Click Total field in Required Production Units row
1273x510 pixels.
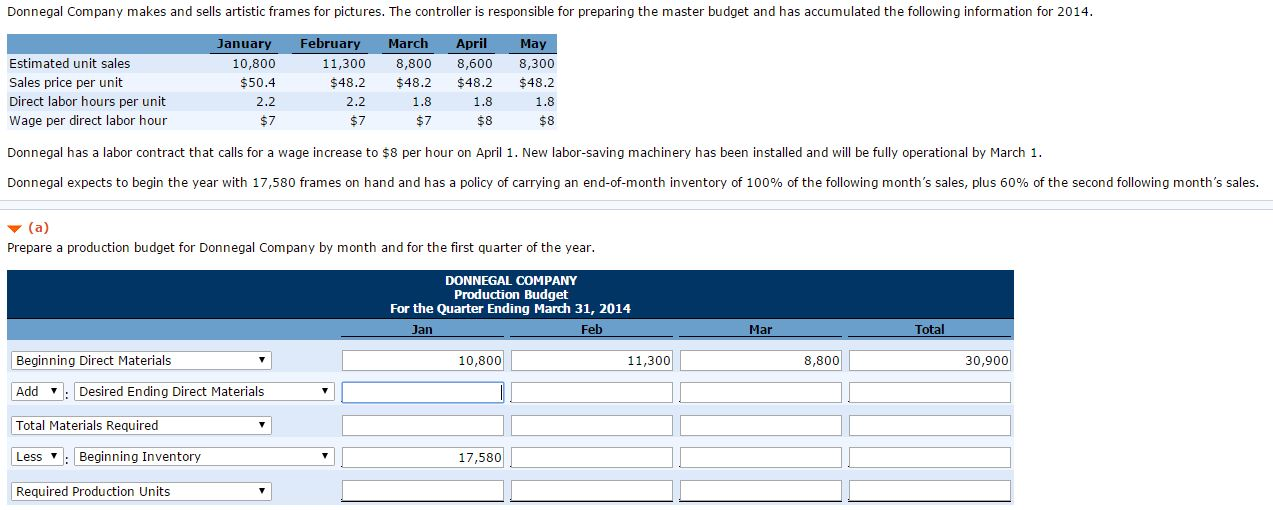[x=930, y=491]
